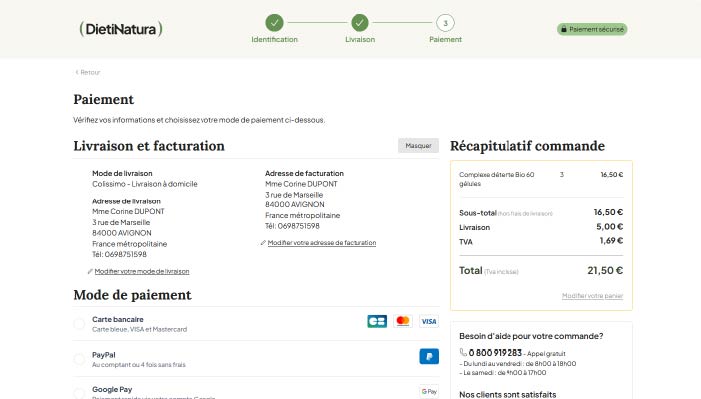This screenshot has height=399, width=701.
Task: Click the Google Pay option label
Action: [112, 390]
